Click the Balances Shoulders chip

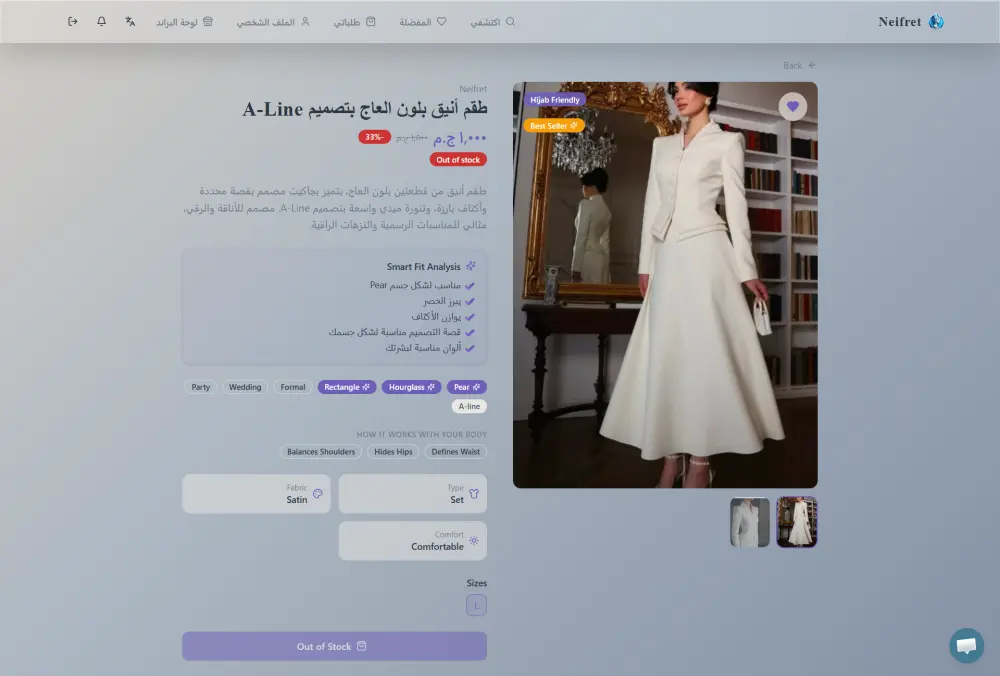pyautogui.click(x=321, y=452)
